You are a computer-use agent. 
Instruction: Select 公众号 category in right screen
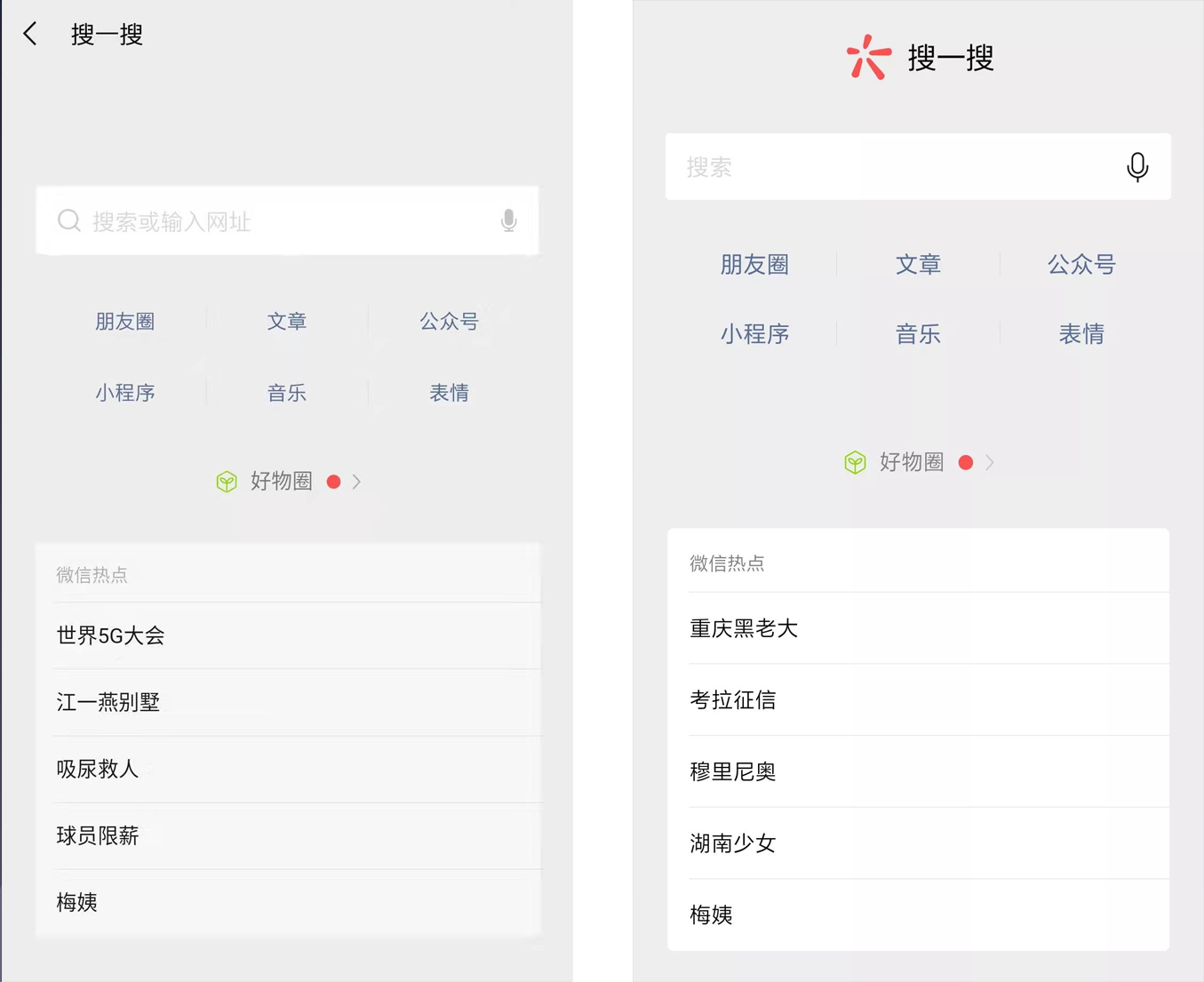point(1081,264)
